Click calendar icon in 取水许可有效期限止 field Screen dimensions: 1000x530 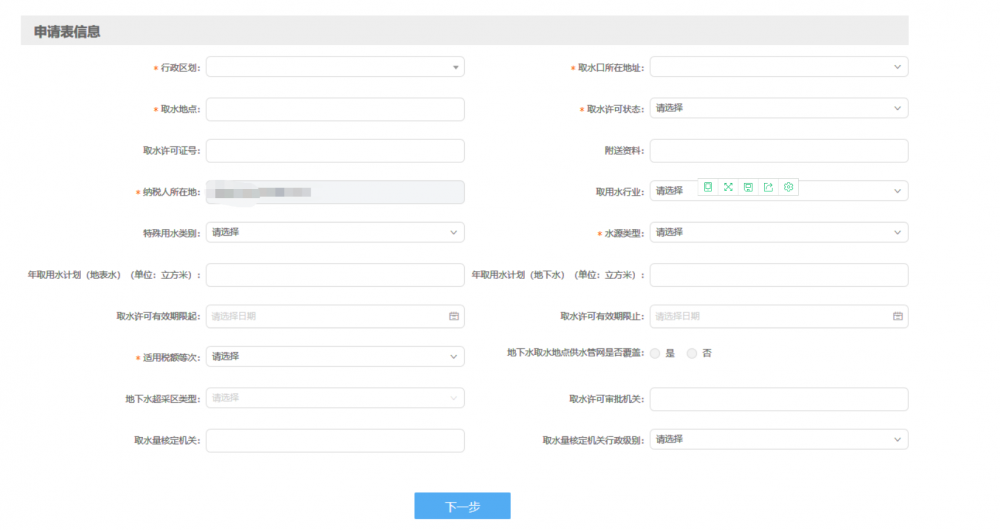click(897, 316)
